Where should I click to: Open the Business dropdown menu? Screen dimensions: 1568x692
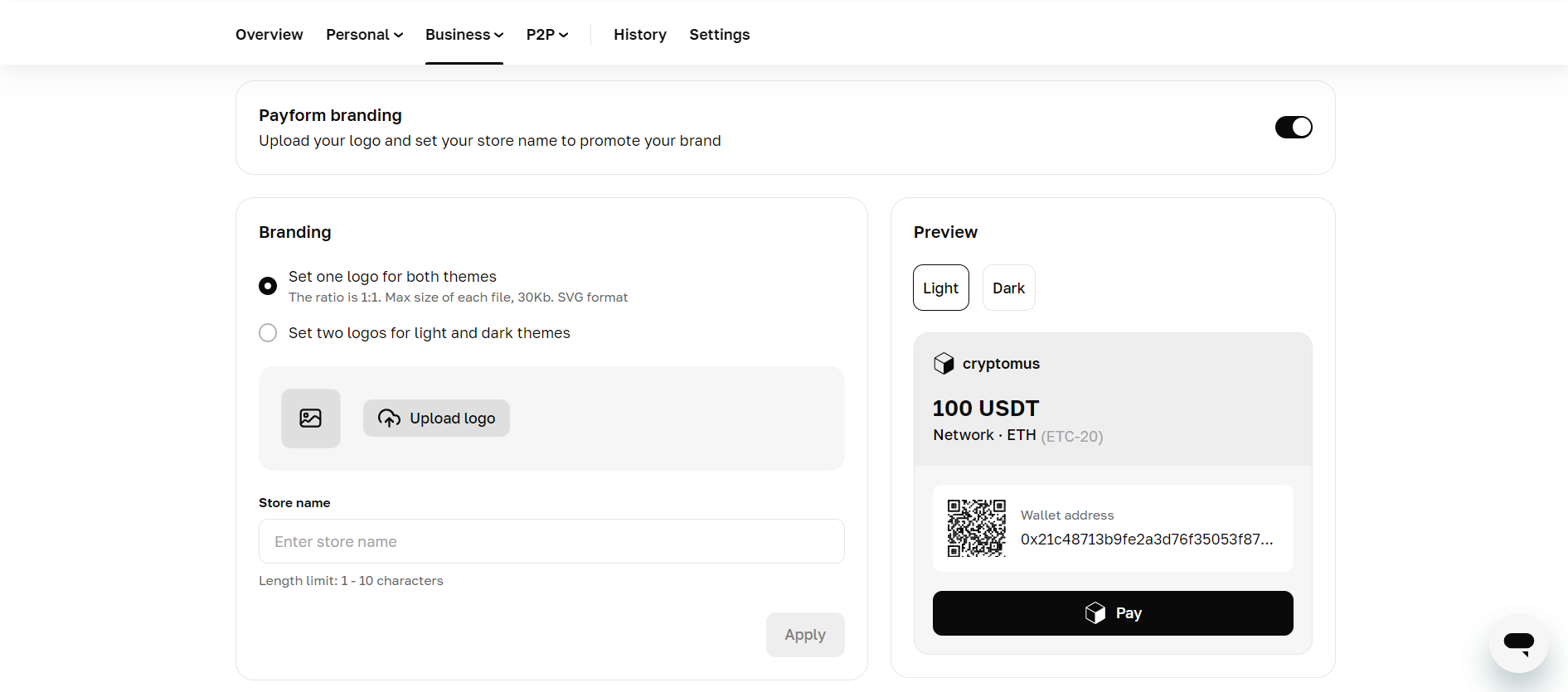coord(464,35)
